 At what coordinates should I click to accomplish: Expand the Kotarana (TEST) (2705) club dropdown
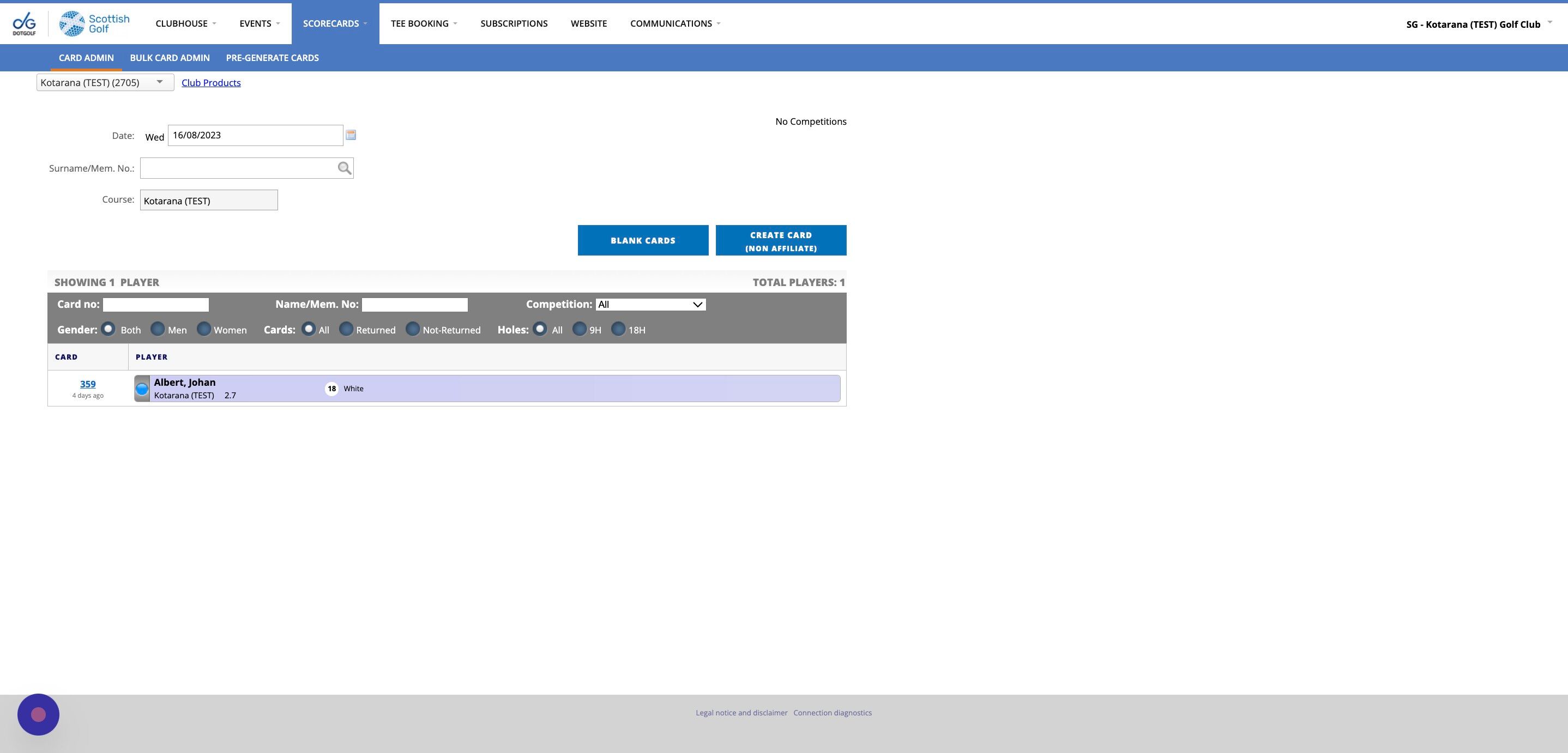tap(105, 83)
